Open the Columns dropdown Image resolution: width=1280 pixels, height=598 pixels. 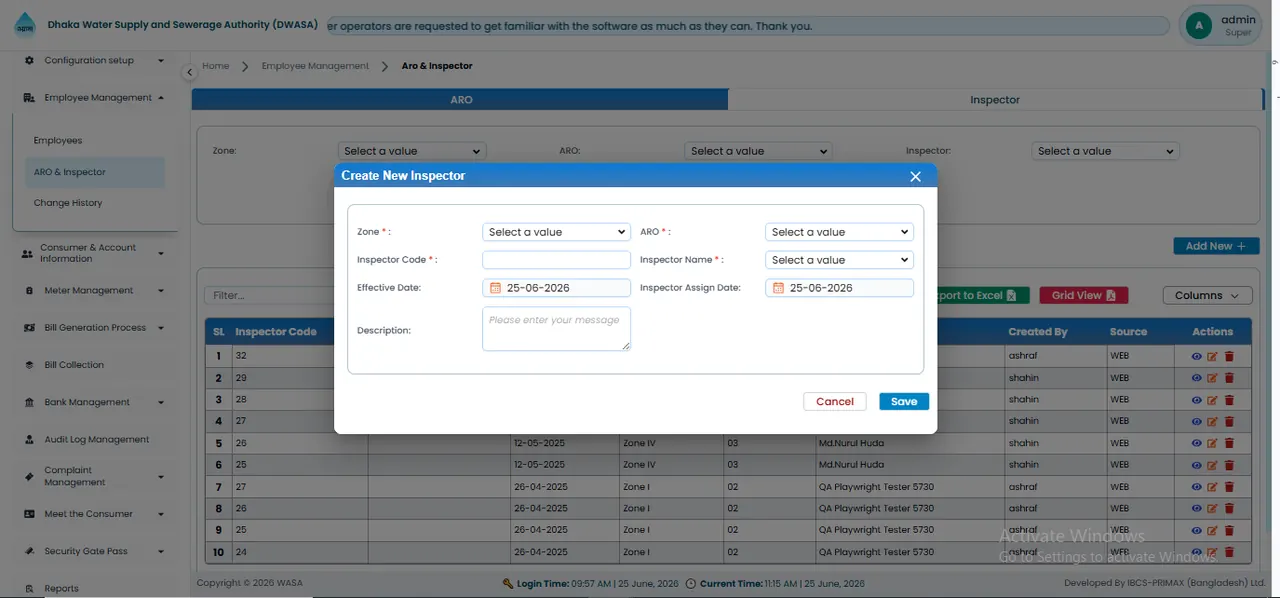1207,295
